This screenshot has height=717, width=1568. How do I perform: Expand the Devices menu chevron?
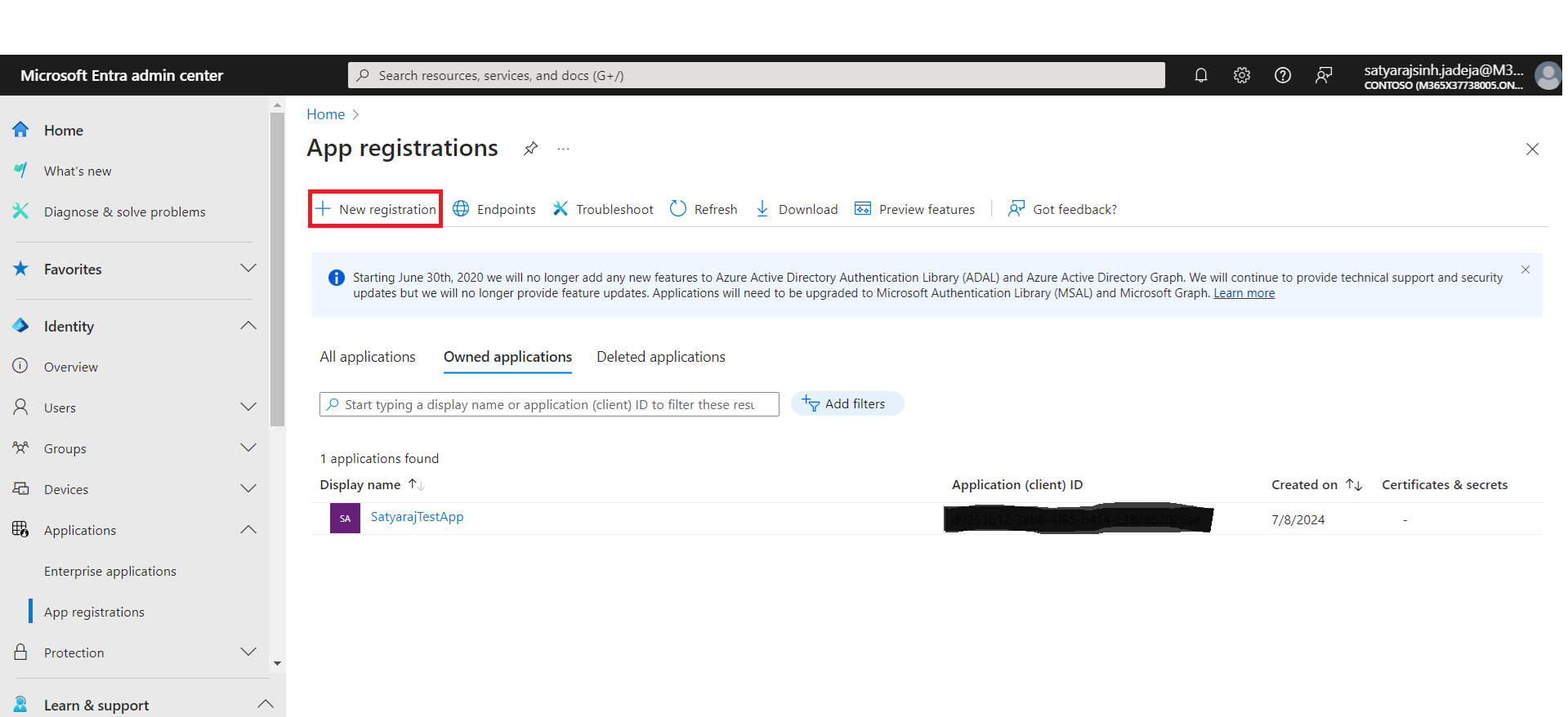point(248,488)
